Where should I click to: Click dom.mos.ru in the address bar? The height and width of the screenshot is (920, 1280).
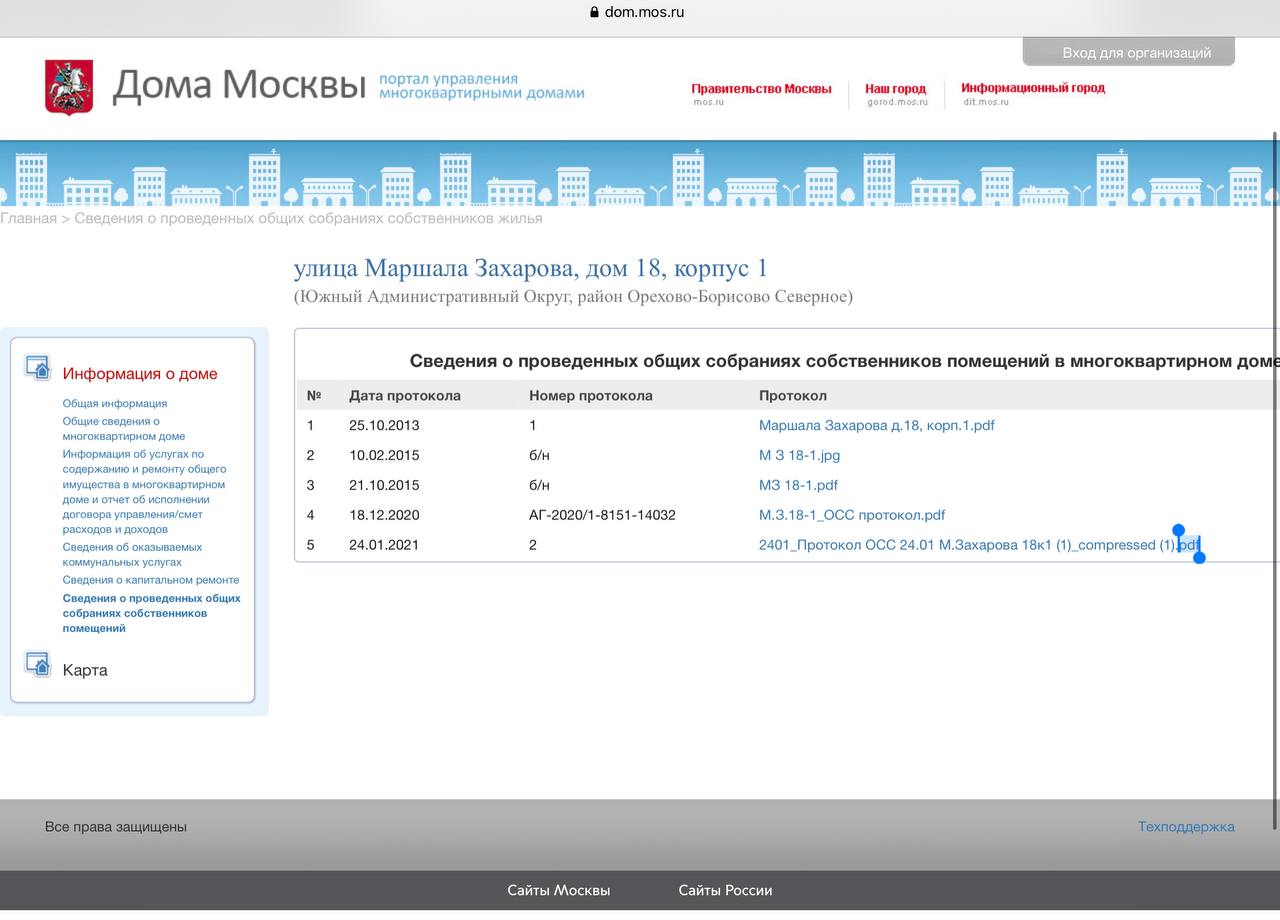[645, 13]
